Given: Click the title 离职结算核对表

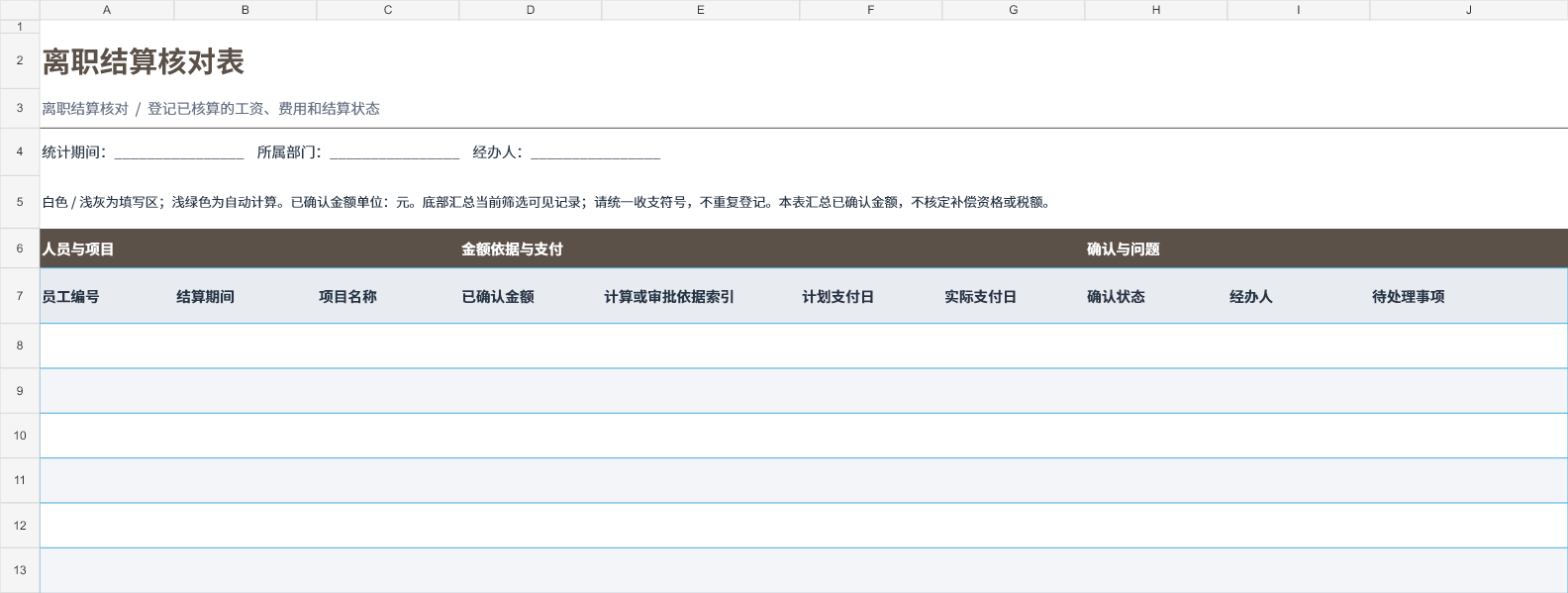Looking at the screenshot, I should 144,62.
